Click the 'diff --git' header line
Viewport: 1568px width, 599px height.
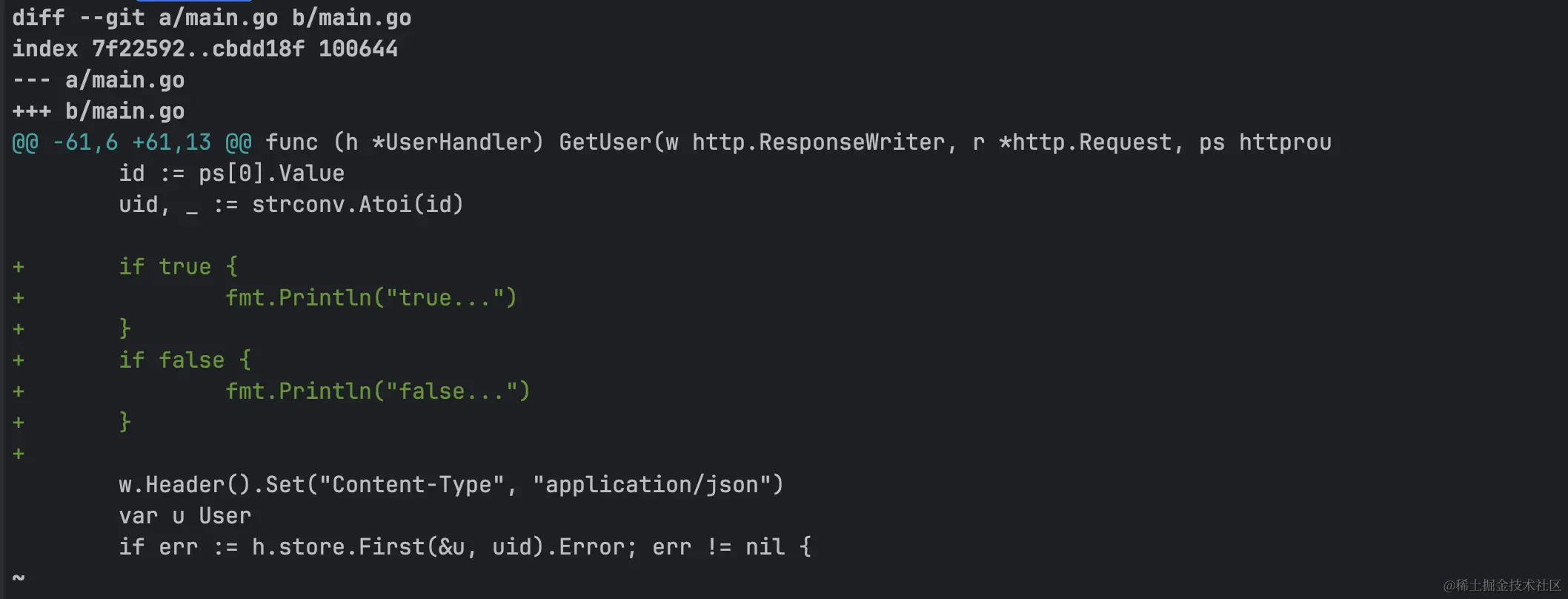pos(211,18)
